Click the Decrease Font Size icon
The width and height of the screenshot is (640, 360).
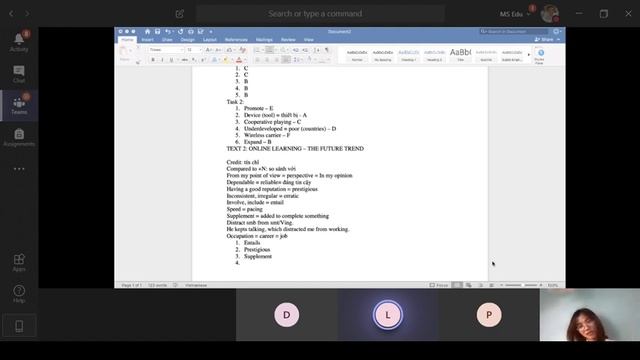[x=218, y=50]
